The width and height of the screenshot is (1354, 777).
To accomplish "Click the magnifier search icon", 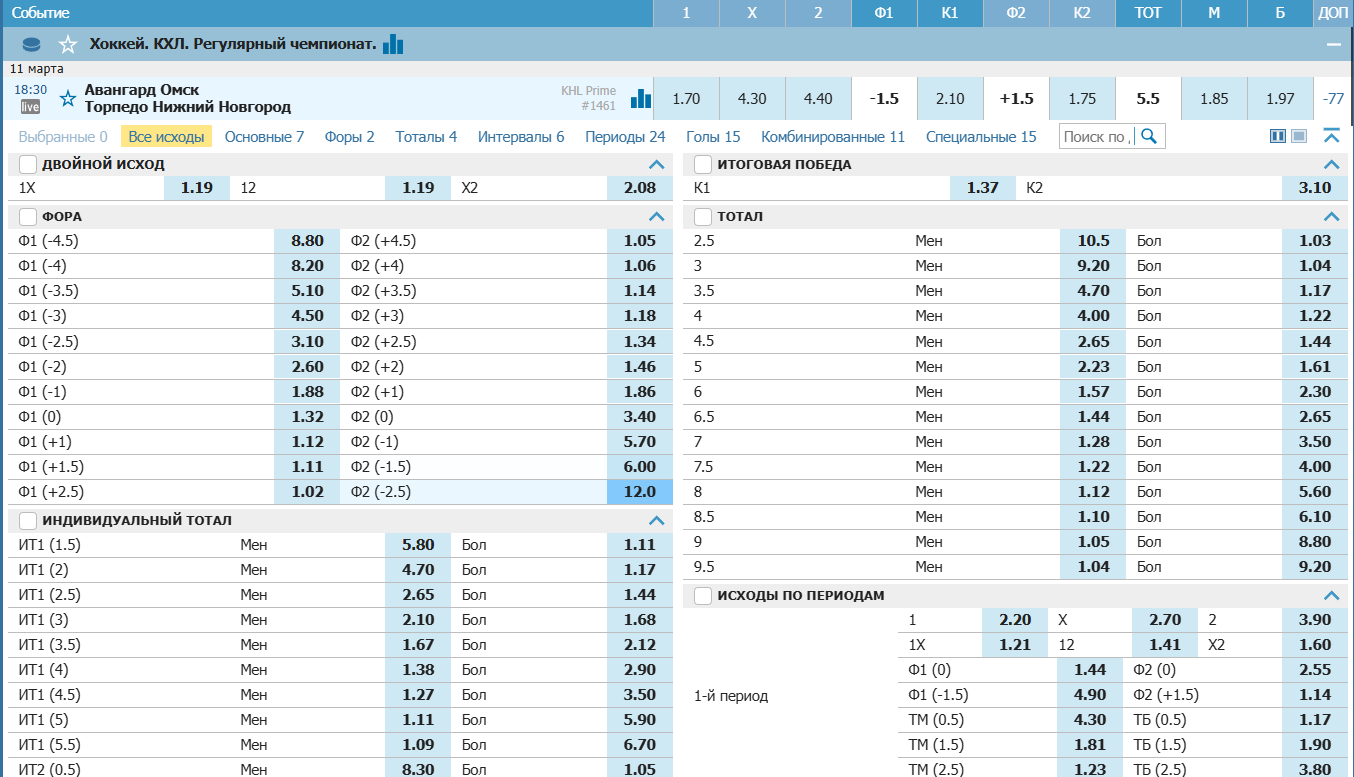I will tap(1150, 136).
